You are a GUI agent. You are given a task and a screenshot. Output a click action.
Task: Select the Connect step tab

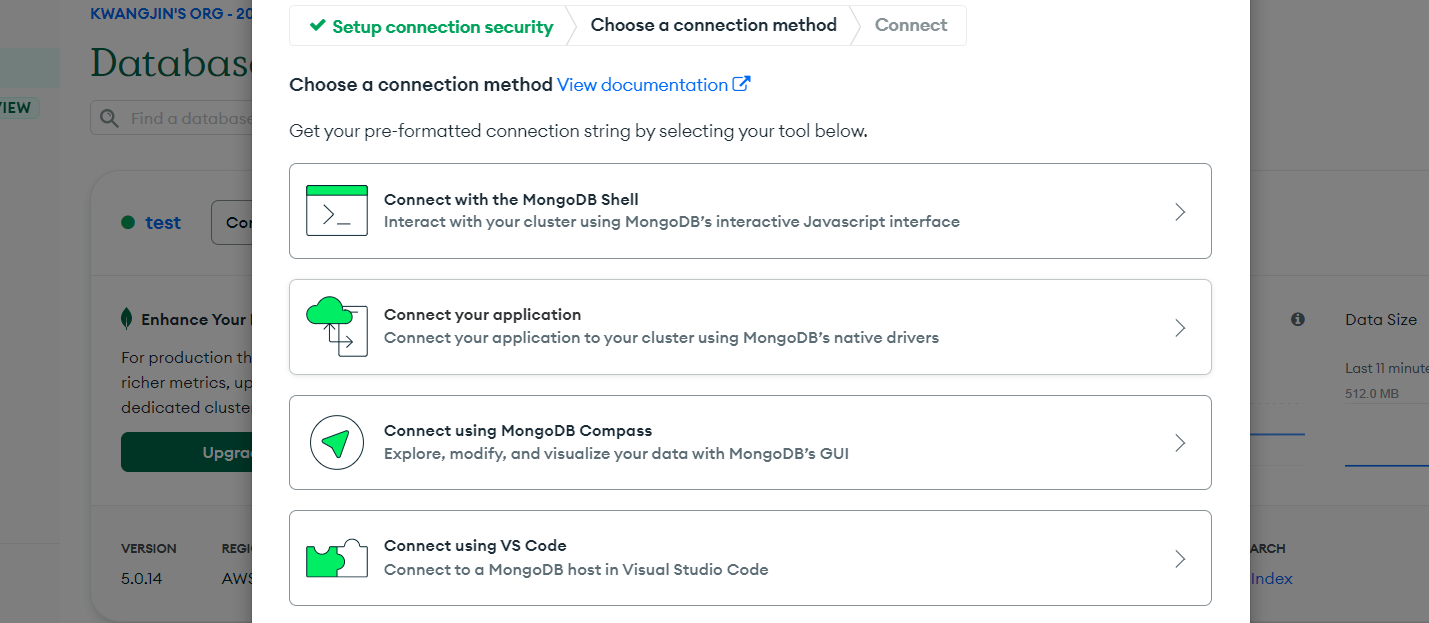pyautogui.click(x=910, y=25)
